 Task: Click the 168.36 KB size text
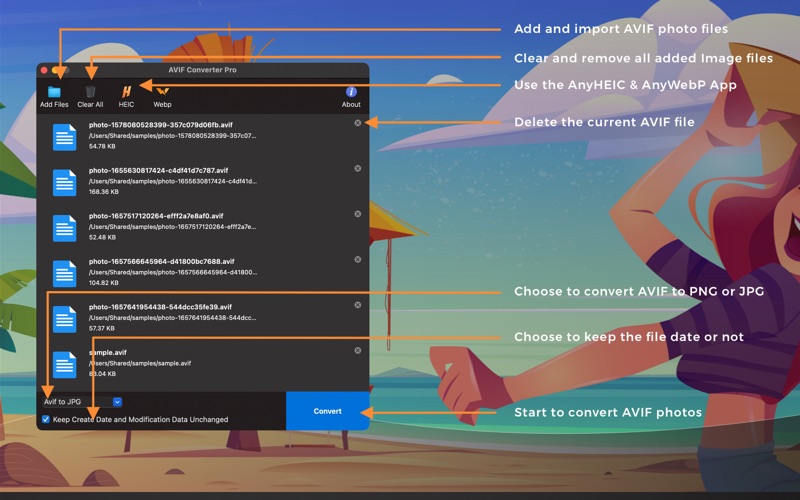[x=104, y=192]
